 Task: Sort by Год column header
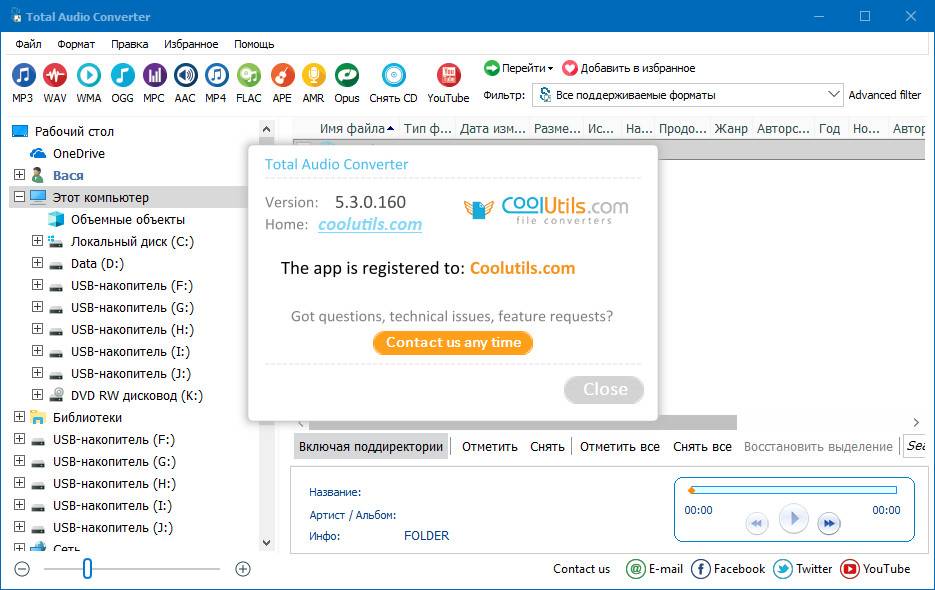tap(829, 128)
